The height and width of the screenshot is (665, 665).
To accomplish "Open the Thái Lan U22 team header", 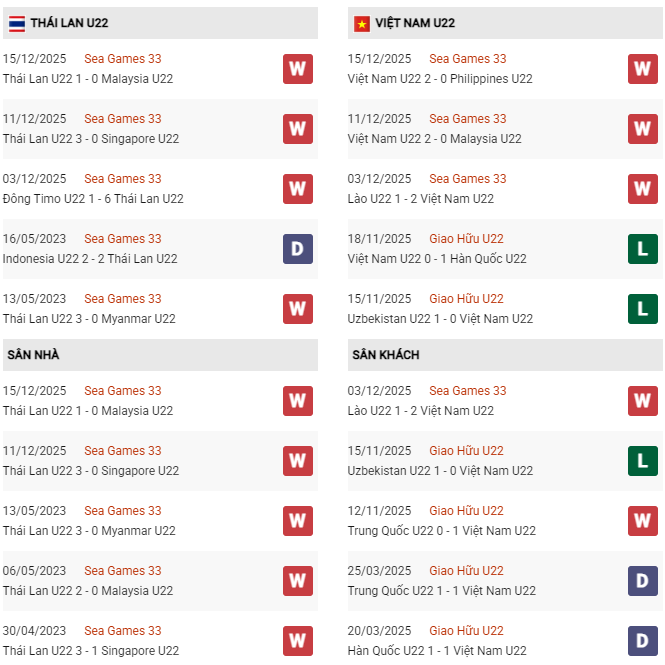I will pos(70,23).
